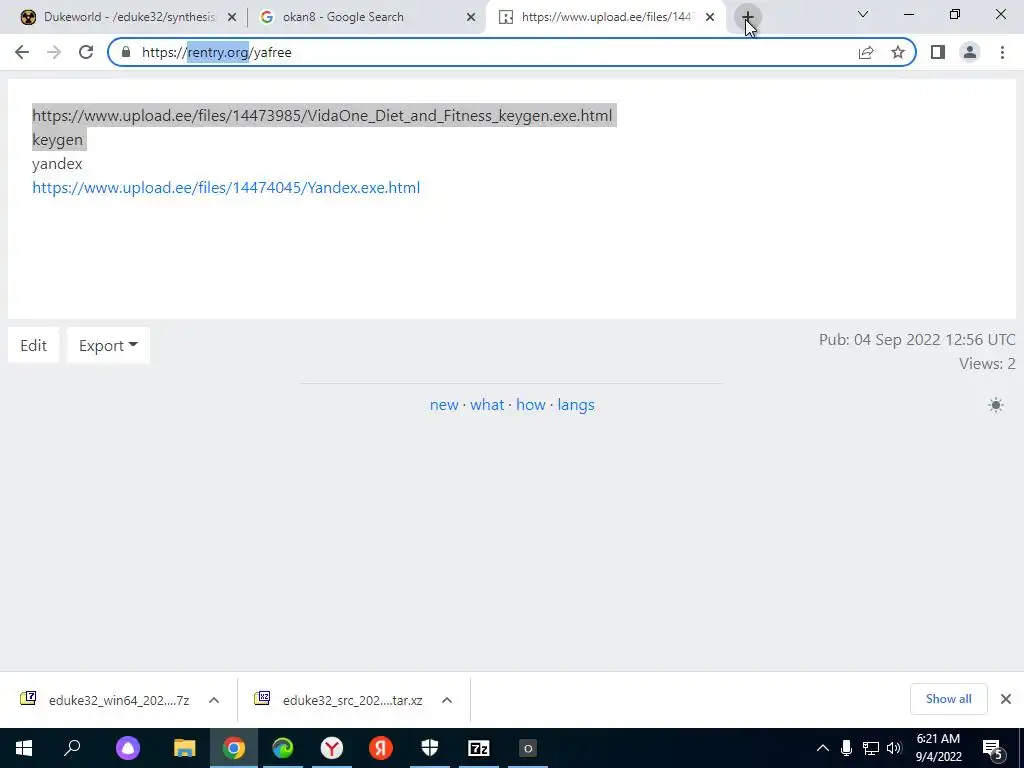Open the Yandex.exe.html upload.ee link
The height and width of the screenshot is (768, 1024).
coord(226,187)
